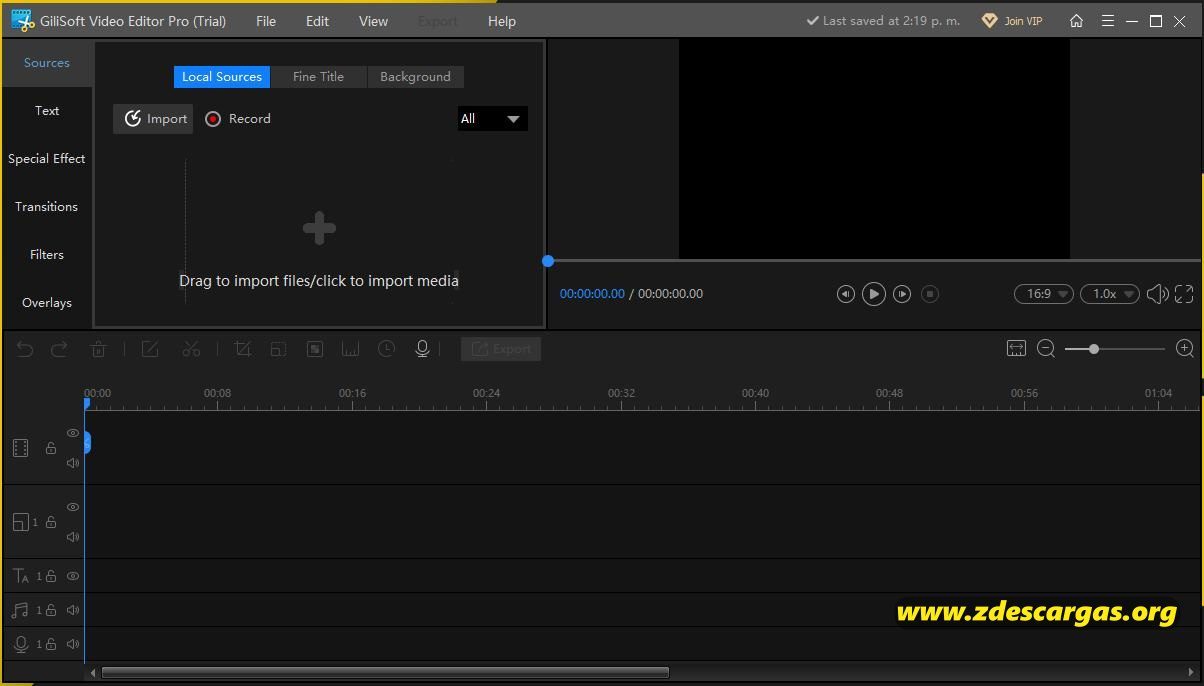Hide the picture-in-picture track eye icon
The width and height of the screenshot is (1204, 686).
coord(73,507)
